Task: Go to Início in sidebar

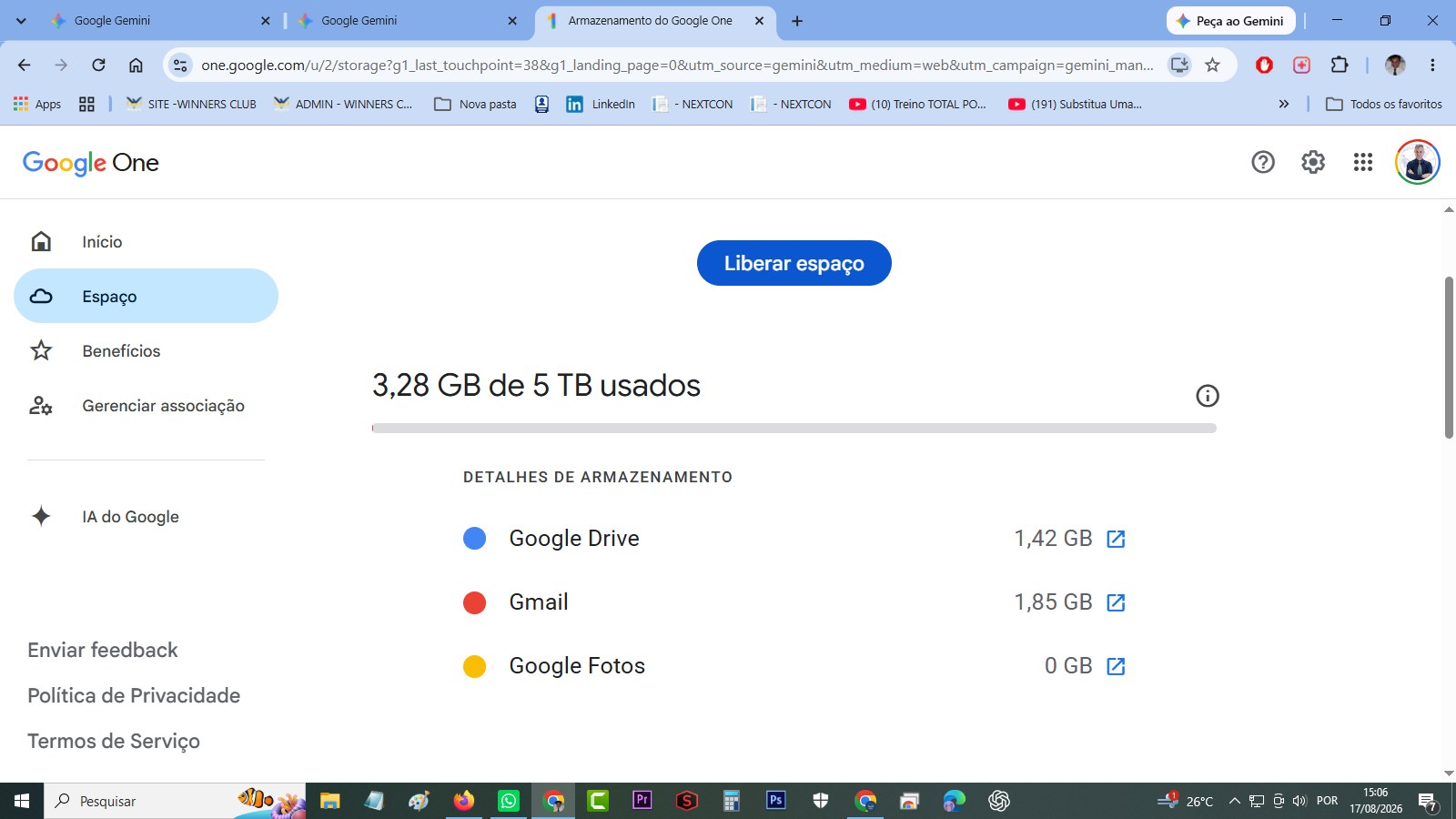Action: [146, 241]
